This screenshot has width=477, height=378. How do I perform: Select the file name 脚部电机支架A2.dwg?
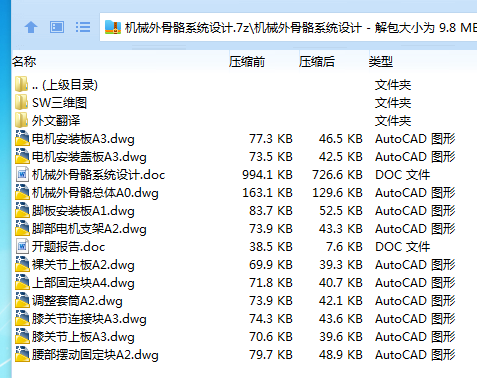[x=89, y=229]
